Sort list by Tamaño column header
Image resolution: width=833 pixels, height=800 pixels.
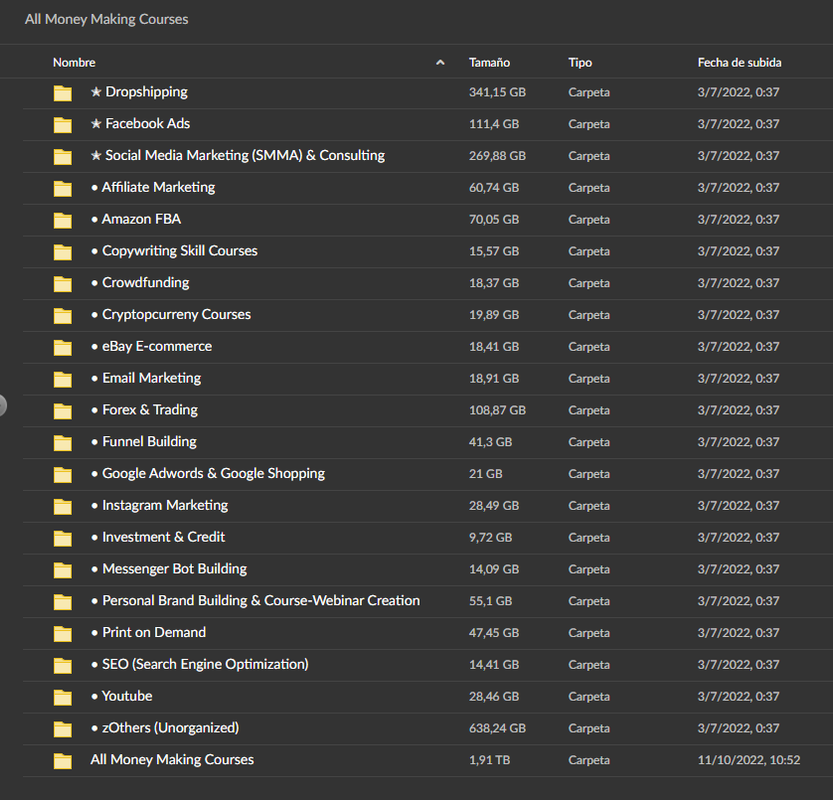tap(489, 63)
